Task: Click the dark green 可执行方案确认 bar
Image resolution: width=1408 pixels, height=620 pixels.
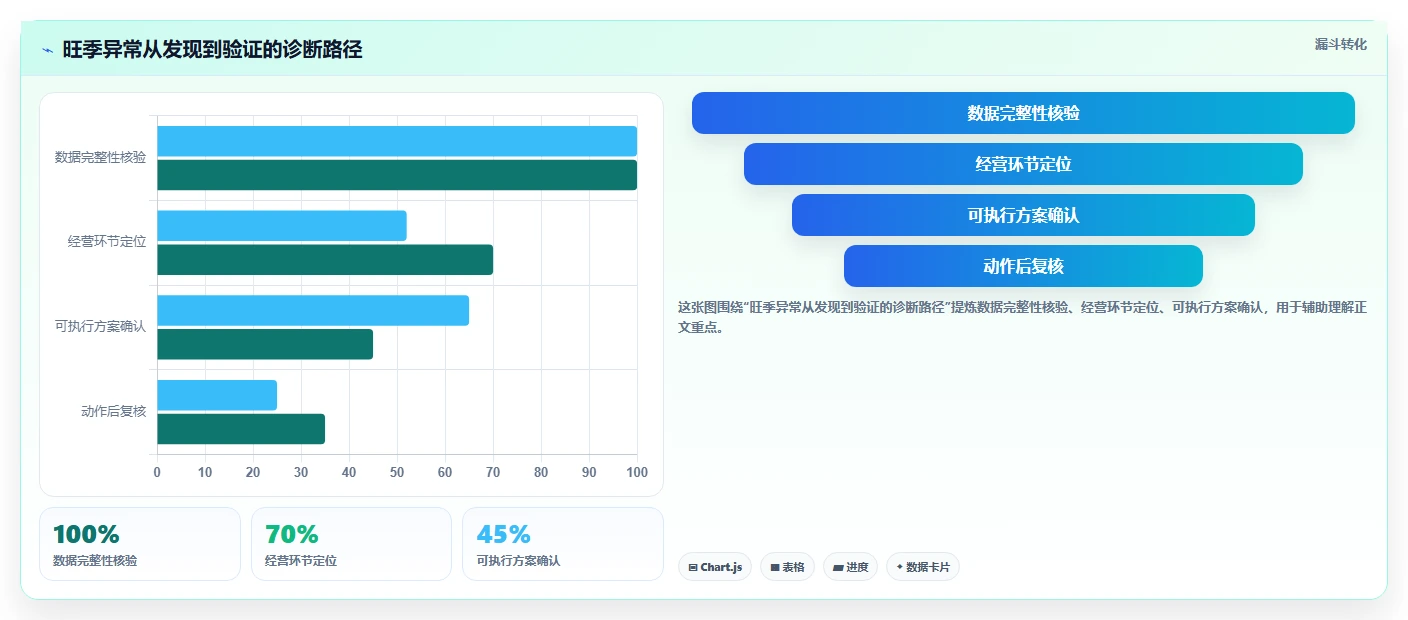Action: 265,344
